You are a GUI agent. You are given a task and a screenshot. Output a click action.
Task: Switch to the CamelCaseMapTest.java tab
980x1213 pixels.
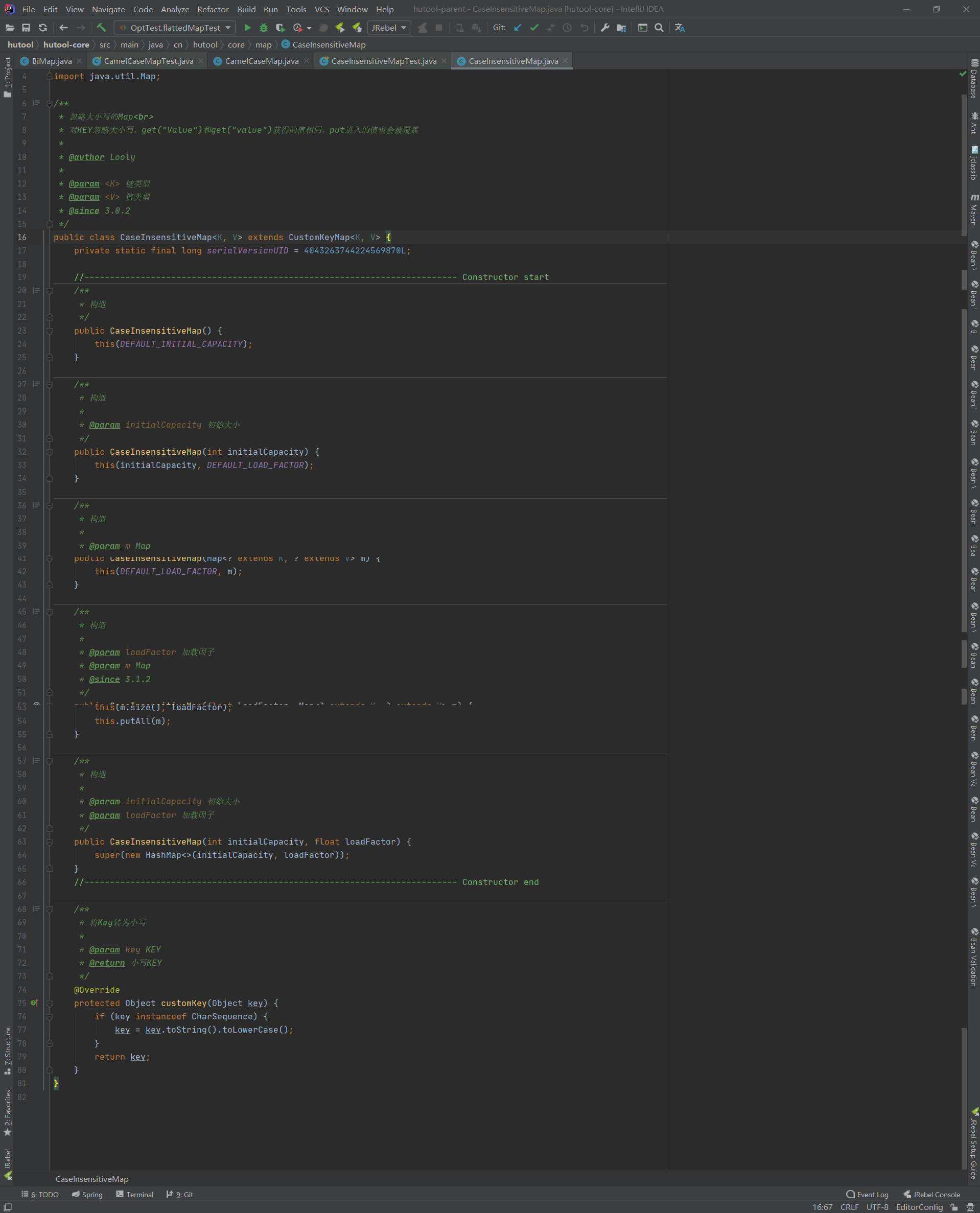(x=149, y=61)
